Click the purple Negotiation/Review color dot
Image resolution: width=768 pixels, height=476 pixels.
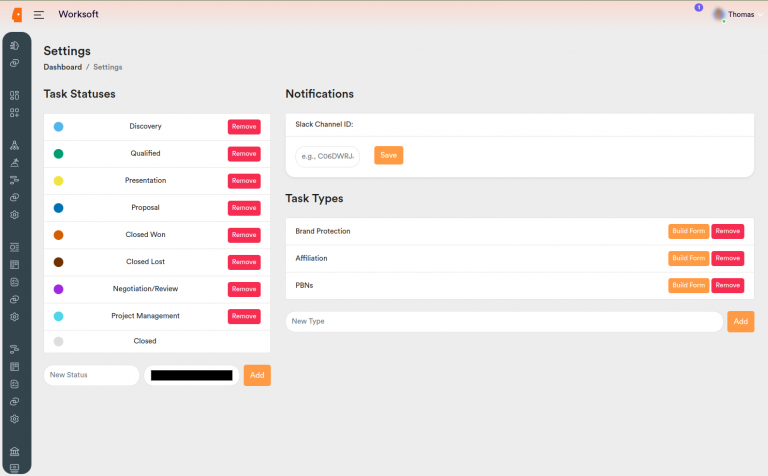[x=58, y=289]
